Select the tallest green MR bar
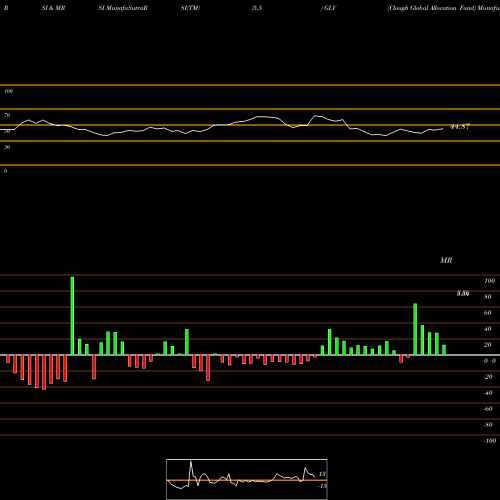 [72, 316]
